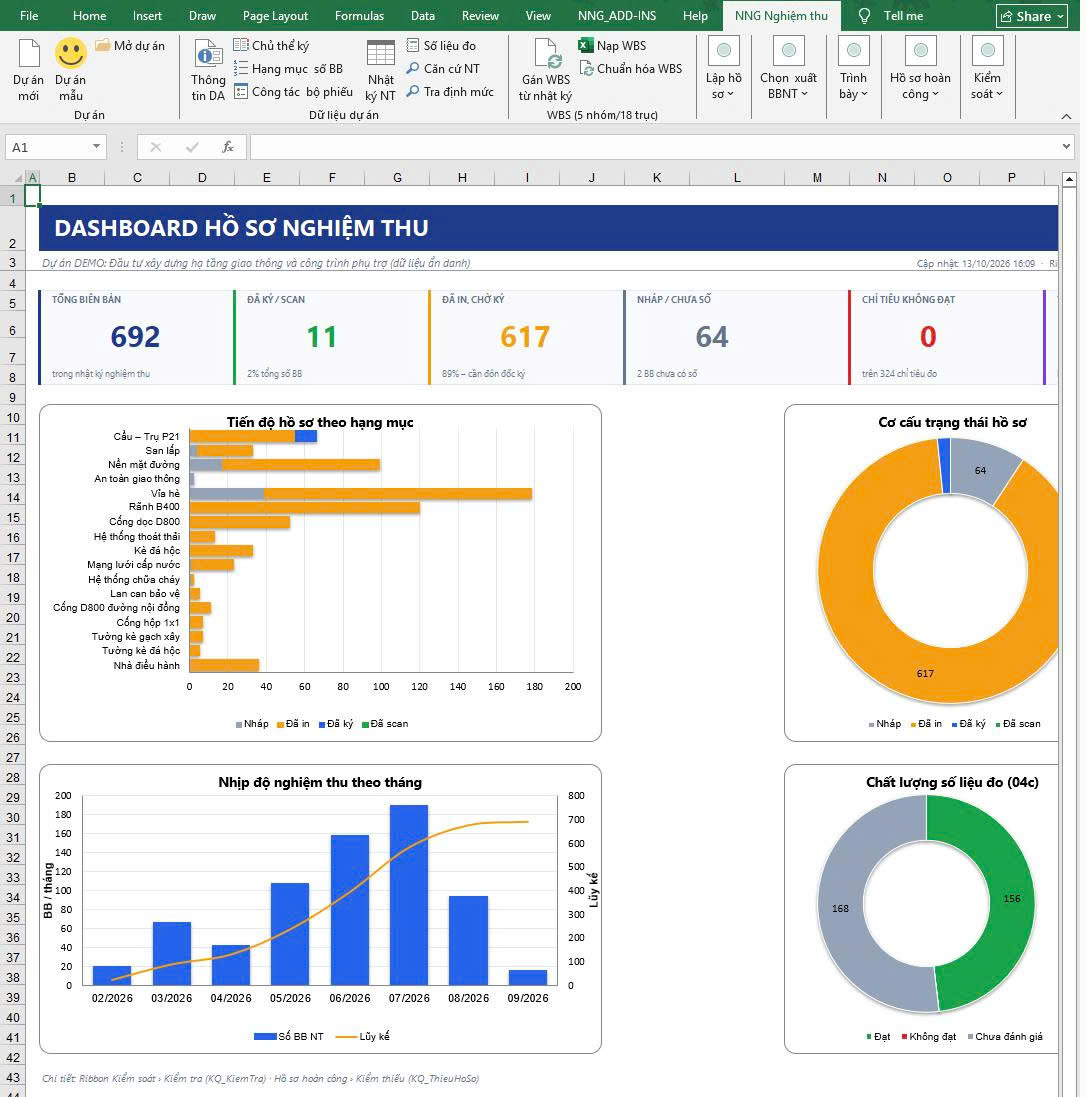Screen dimensions: 1086x1097
Task: Select the NNG Nghiệm thu tab
Action: click(781, 15)
